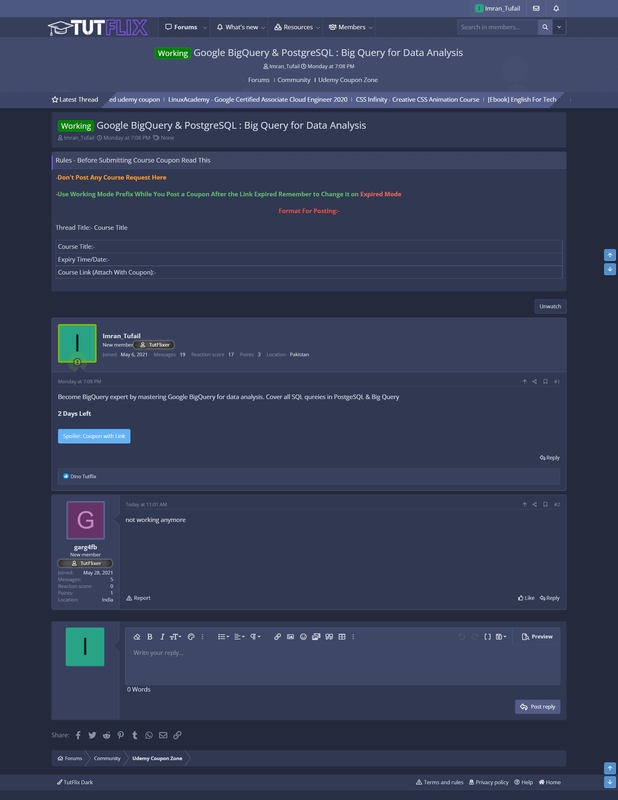
Task: Share thread on Reddit
Action: click(106, 735)
